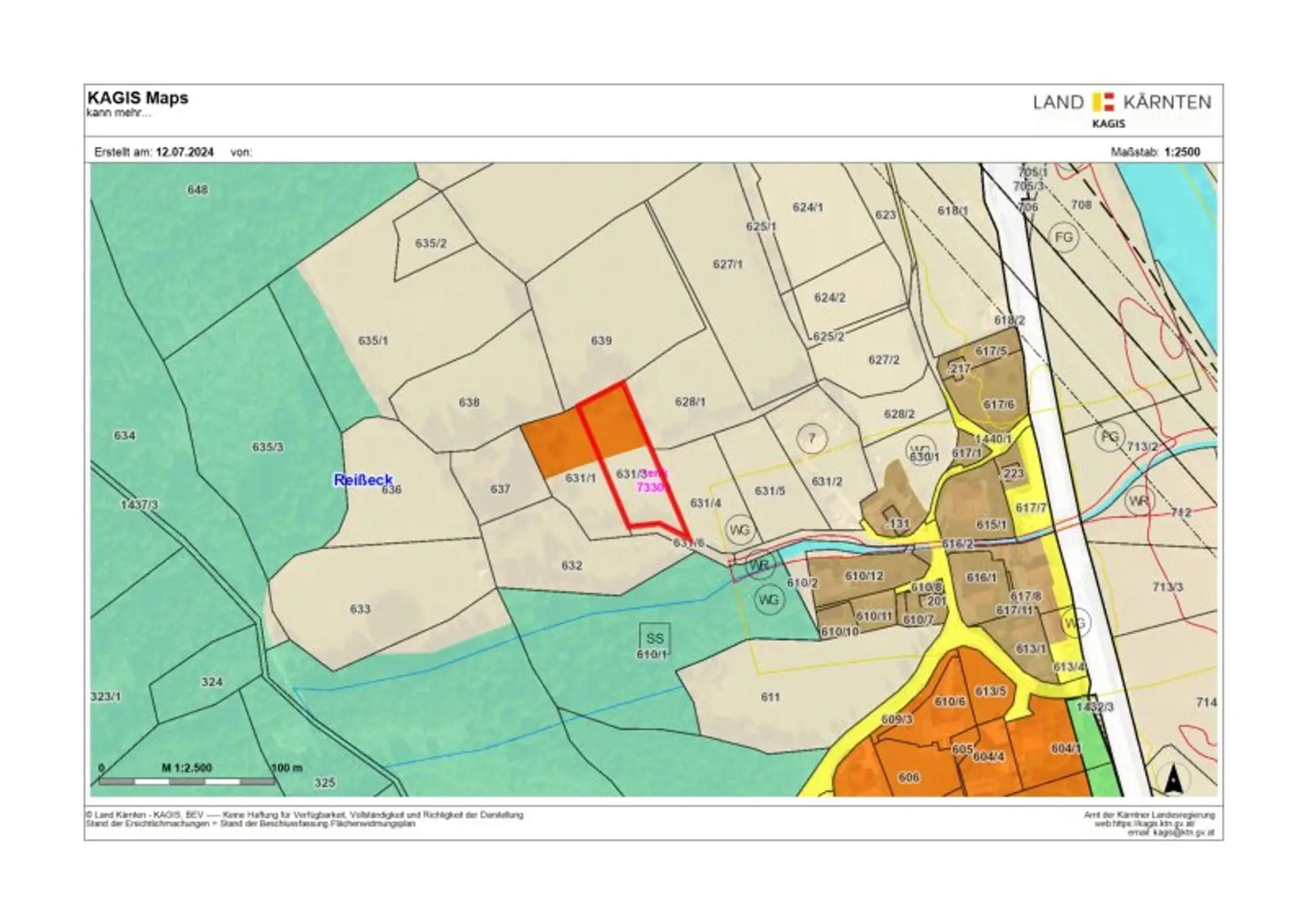The width and height of the screenshot is (1307, 924).
Task: Click the M 1:2.500 scale bar
Action: 187,781
